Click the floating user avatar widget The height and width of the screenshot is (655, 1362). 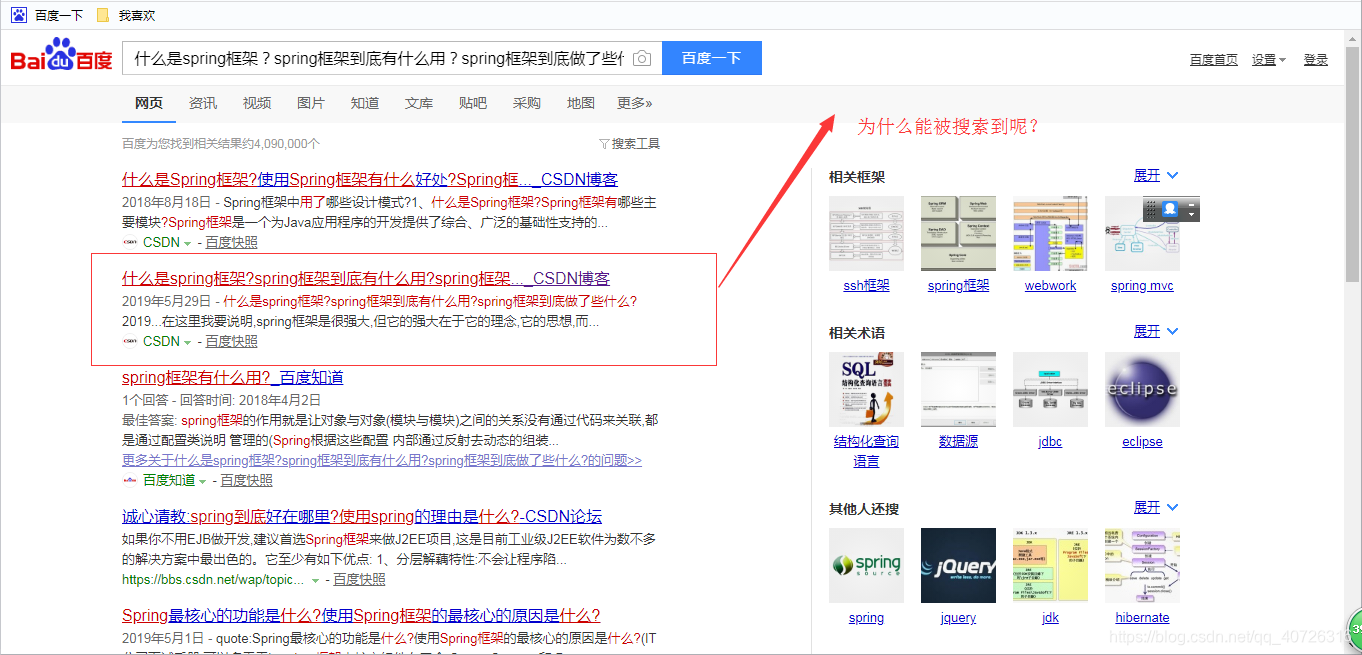tap(1171, 209)
